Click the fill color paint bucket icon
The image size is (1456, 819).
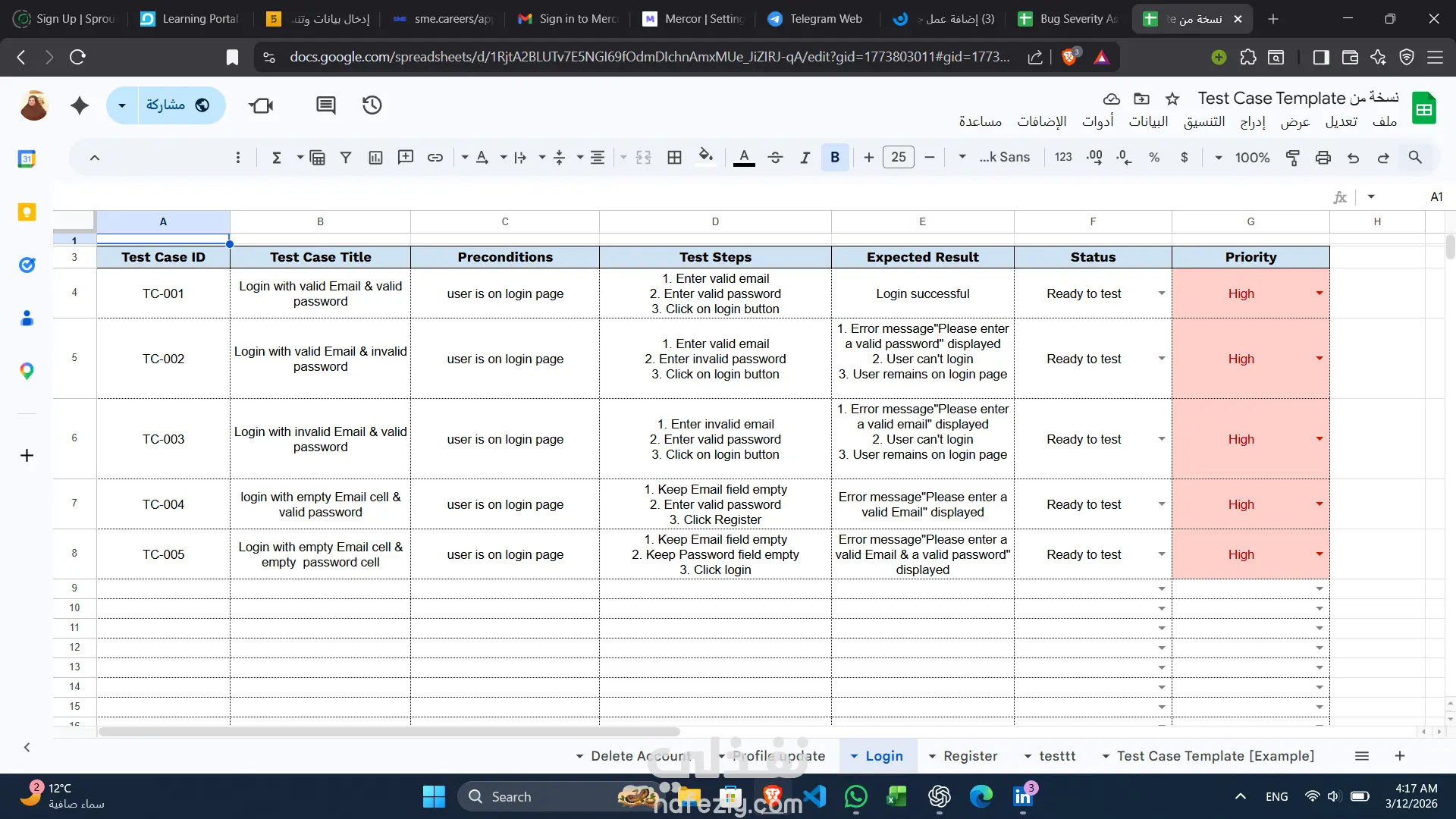(705, 157)
